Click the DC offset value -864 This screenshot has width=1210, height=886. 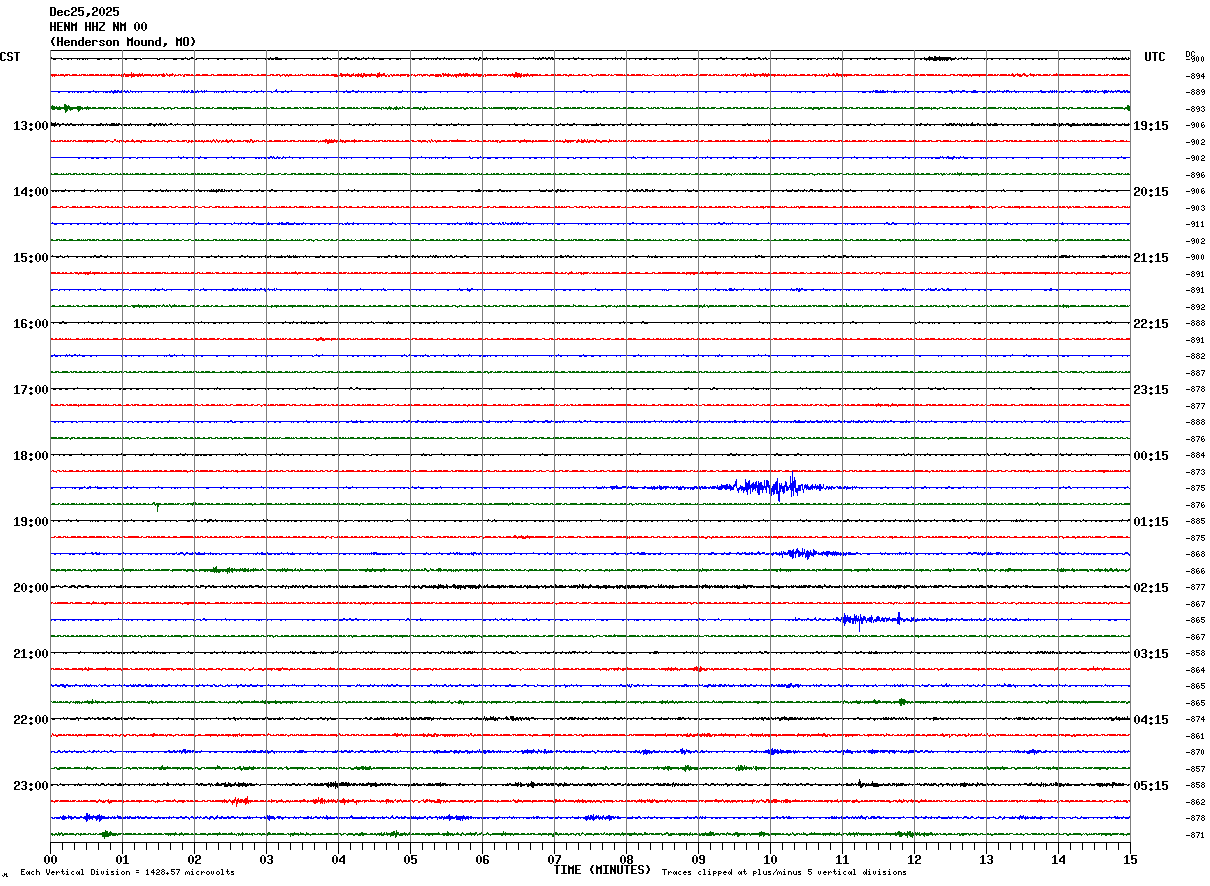pyautogui.click(x=1195, y=670)
